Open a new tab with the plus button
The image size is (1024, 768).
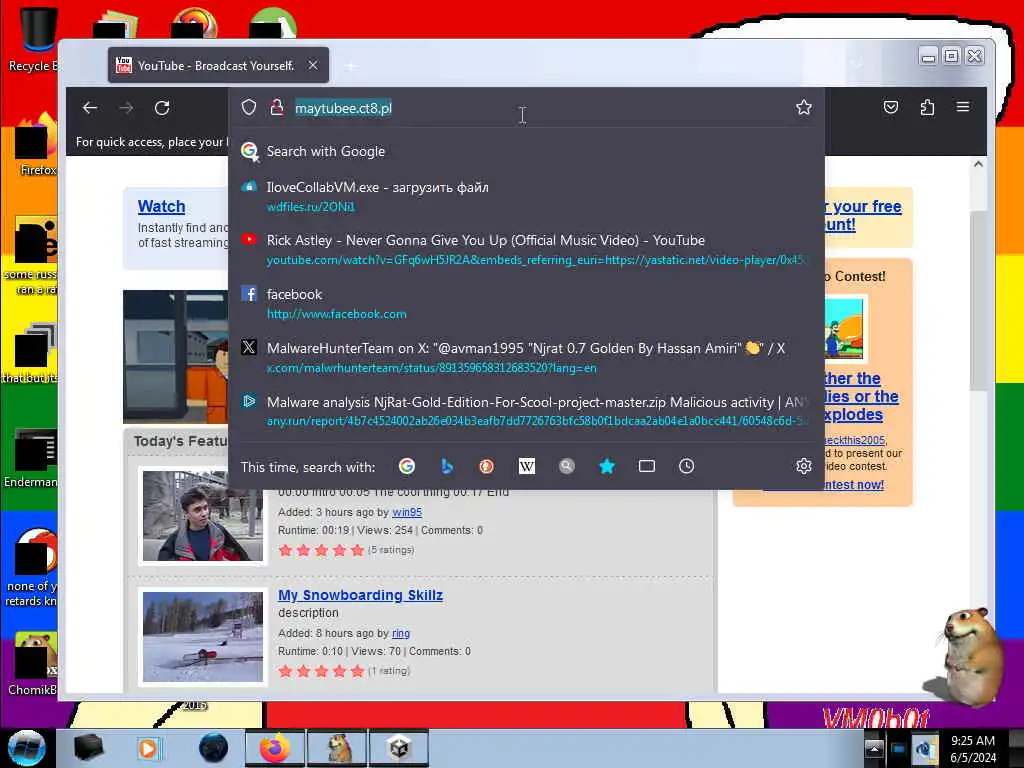[351, 66]
